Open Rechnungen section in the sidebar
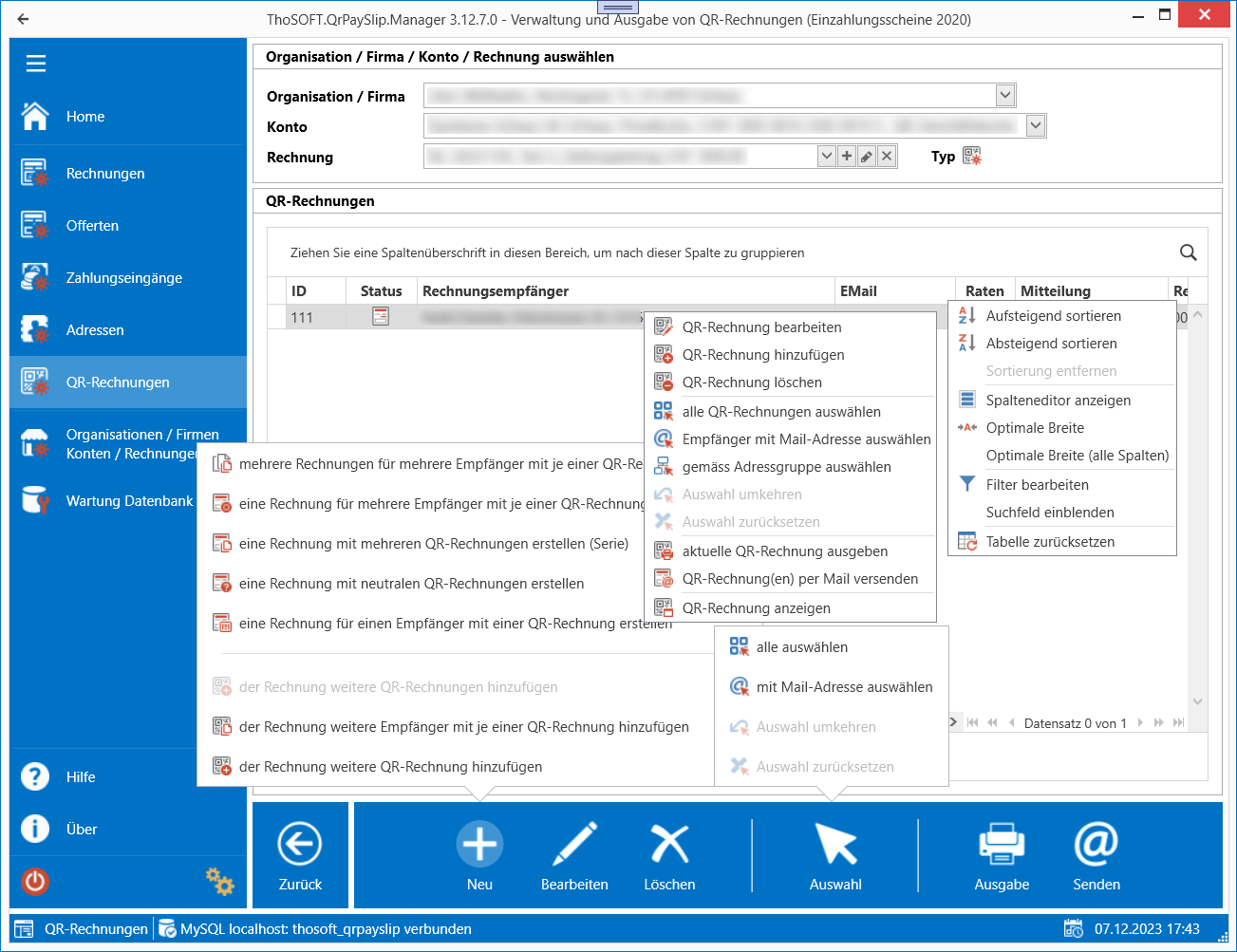The height and width of the screenshot is (952, 1237). [128, 174]
